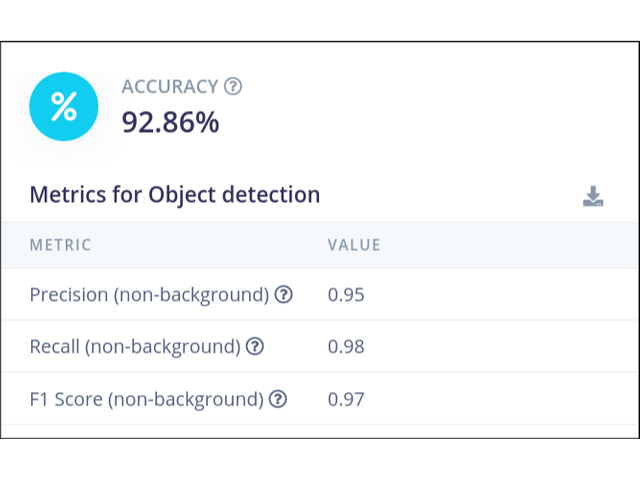Viewport: 640px width, 480px height.
Task: Open the help tooltip next to ACCURACY
Action: 233,87
